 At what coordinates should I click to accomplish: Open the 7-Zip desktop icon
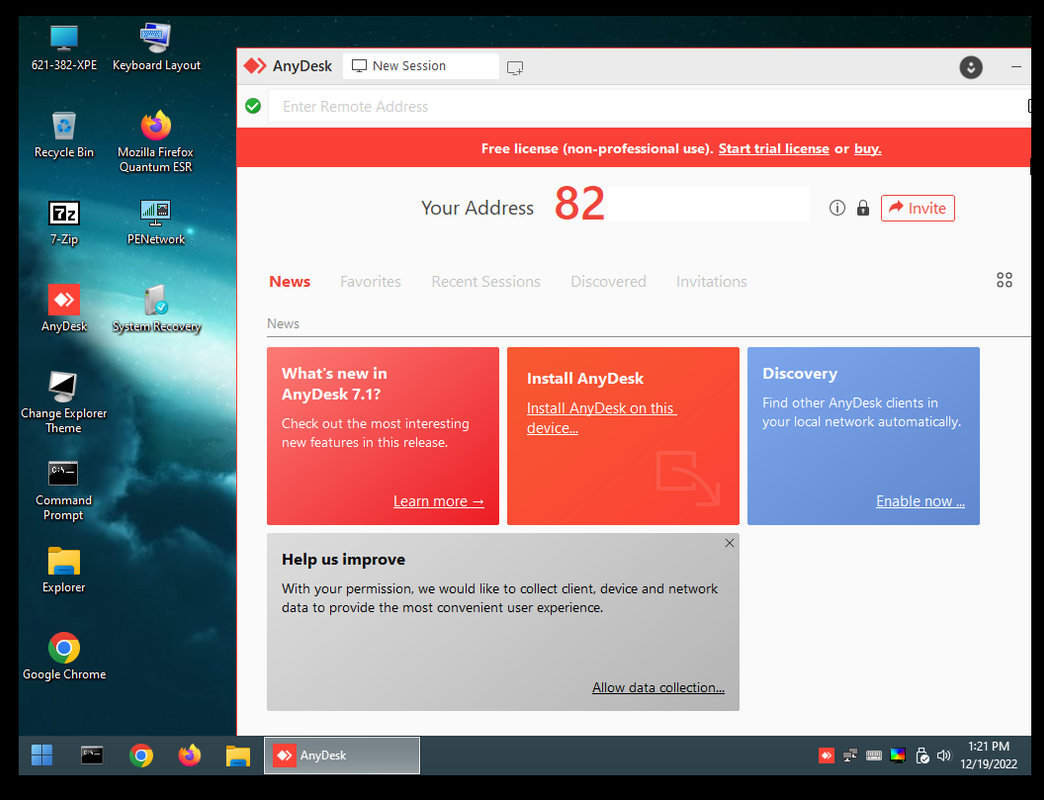tap(64, 222)
